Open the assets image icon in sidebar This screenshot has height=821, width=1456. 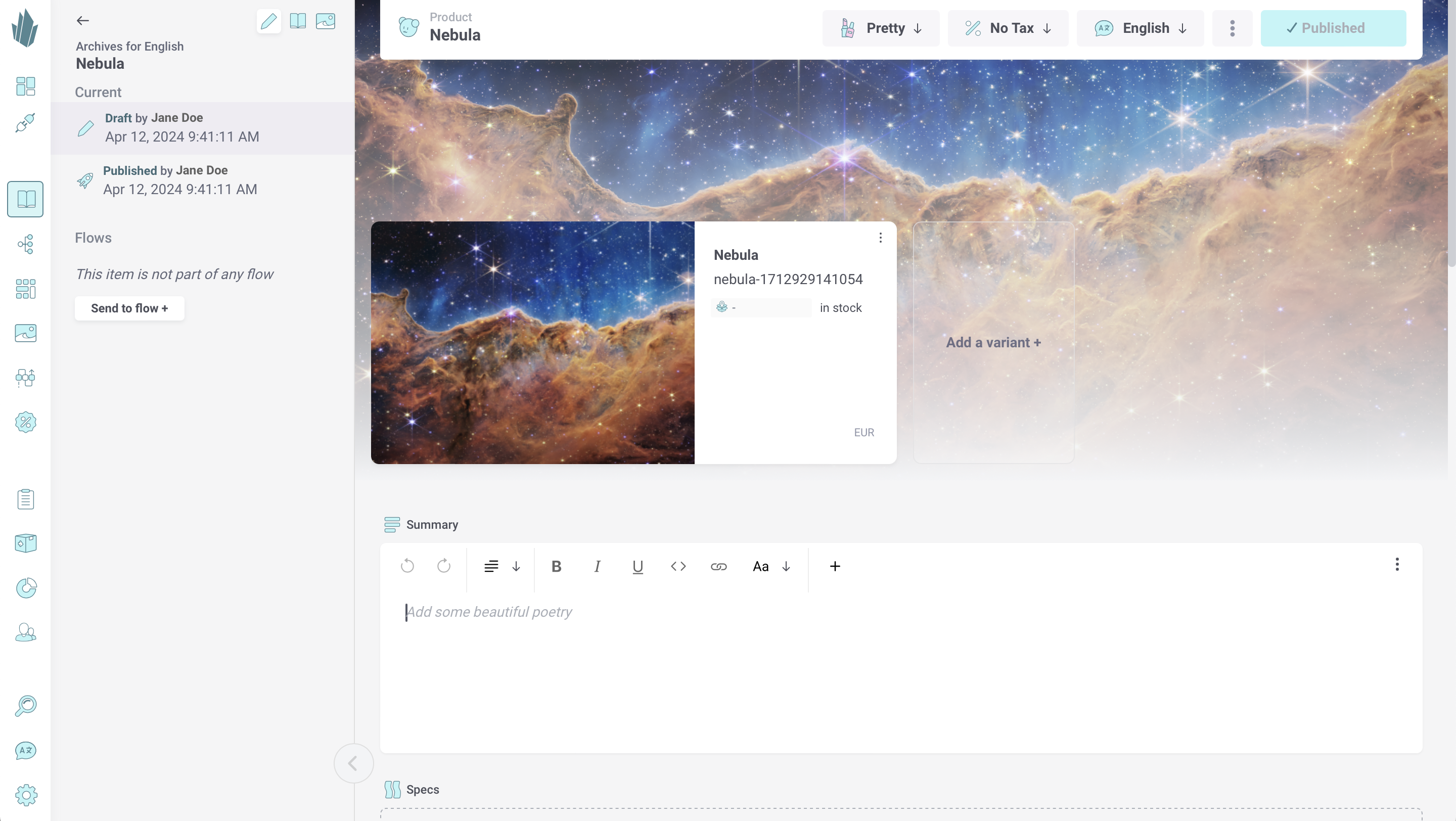tap(25, 333)
